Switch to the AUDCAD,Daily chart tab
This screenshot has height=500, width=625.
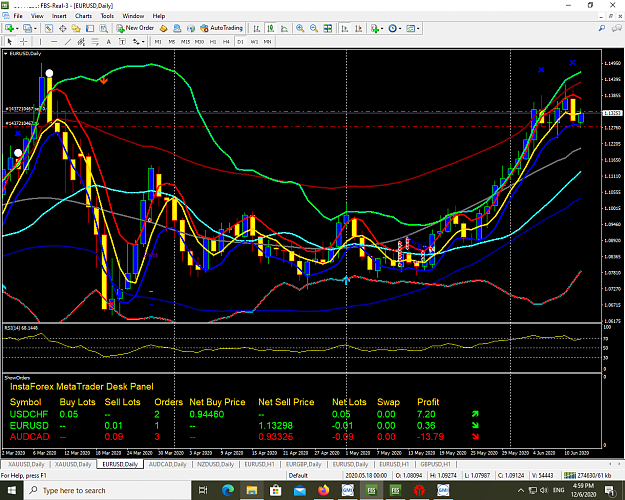[x=167, y=464]
